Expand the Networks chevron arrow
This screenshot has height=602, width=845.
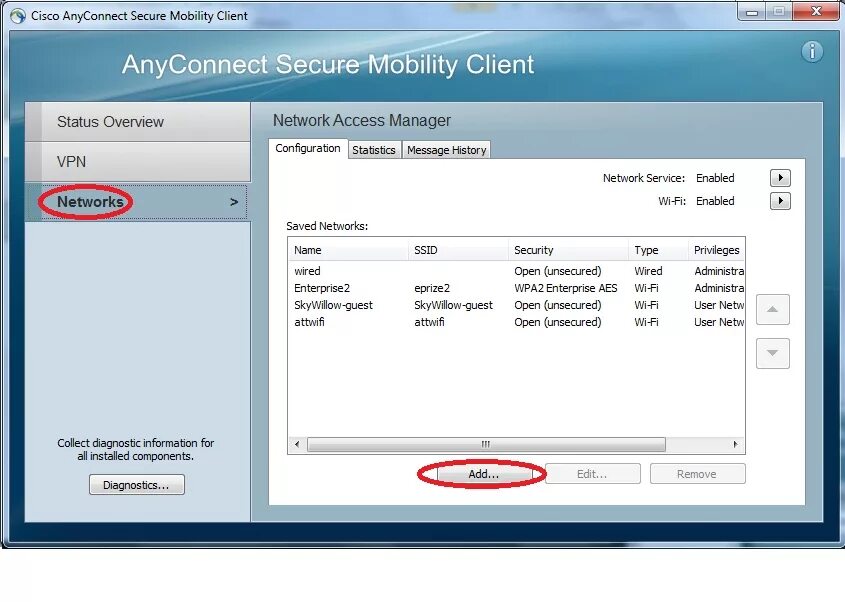[x=234, y=202]
